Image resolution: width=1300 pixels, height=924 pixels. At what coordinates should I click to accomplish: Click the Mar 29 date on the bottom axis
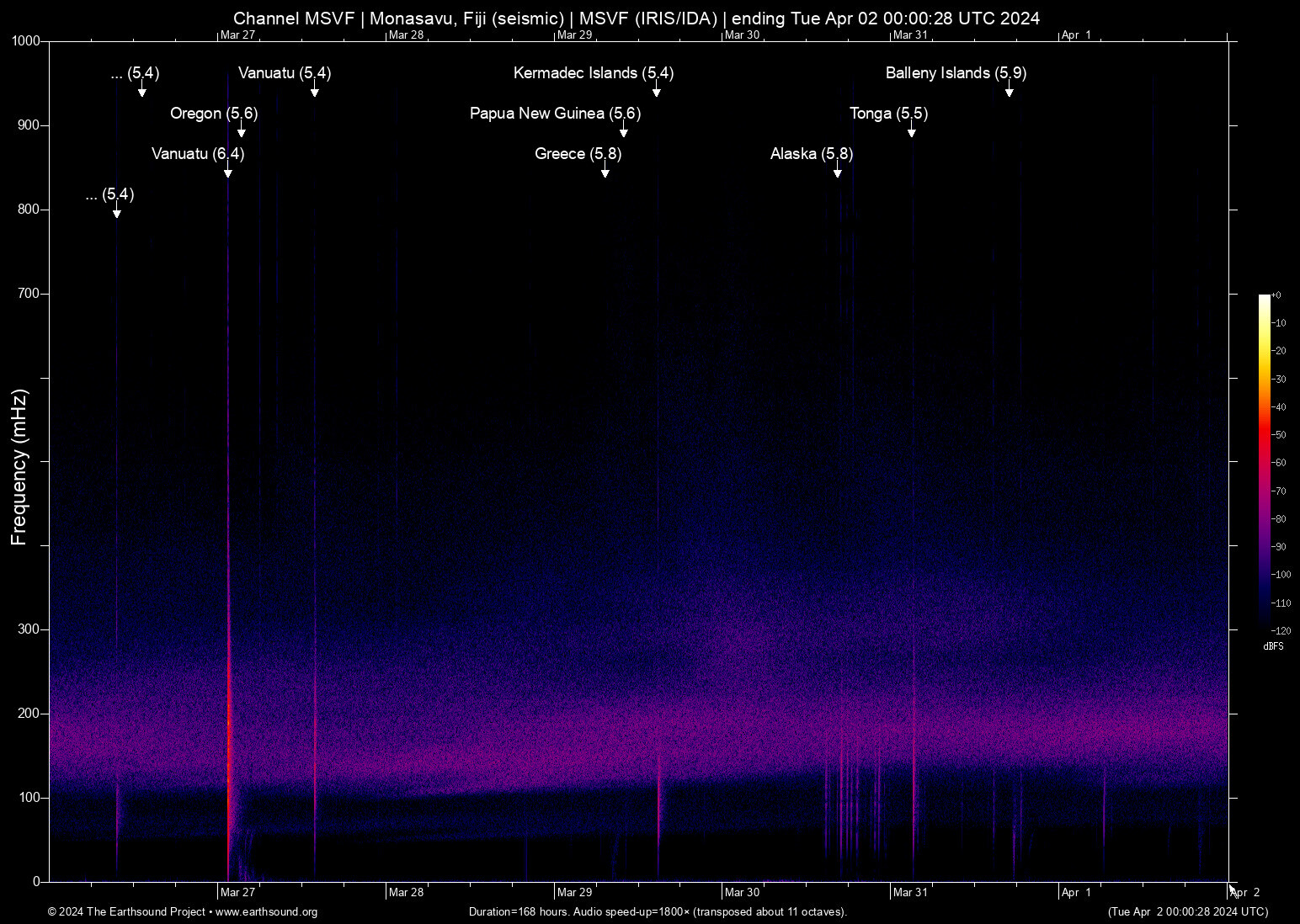pos(574,892)
